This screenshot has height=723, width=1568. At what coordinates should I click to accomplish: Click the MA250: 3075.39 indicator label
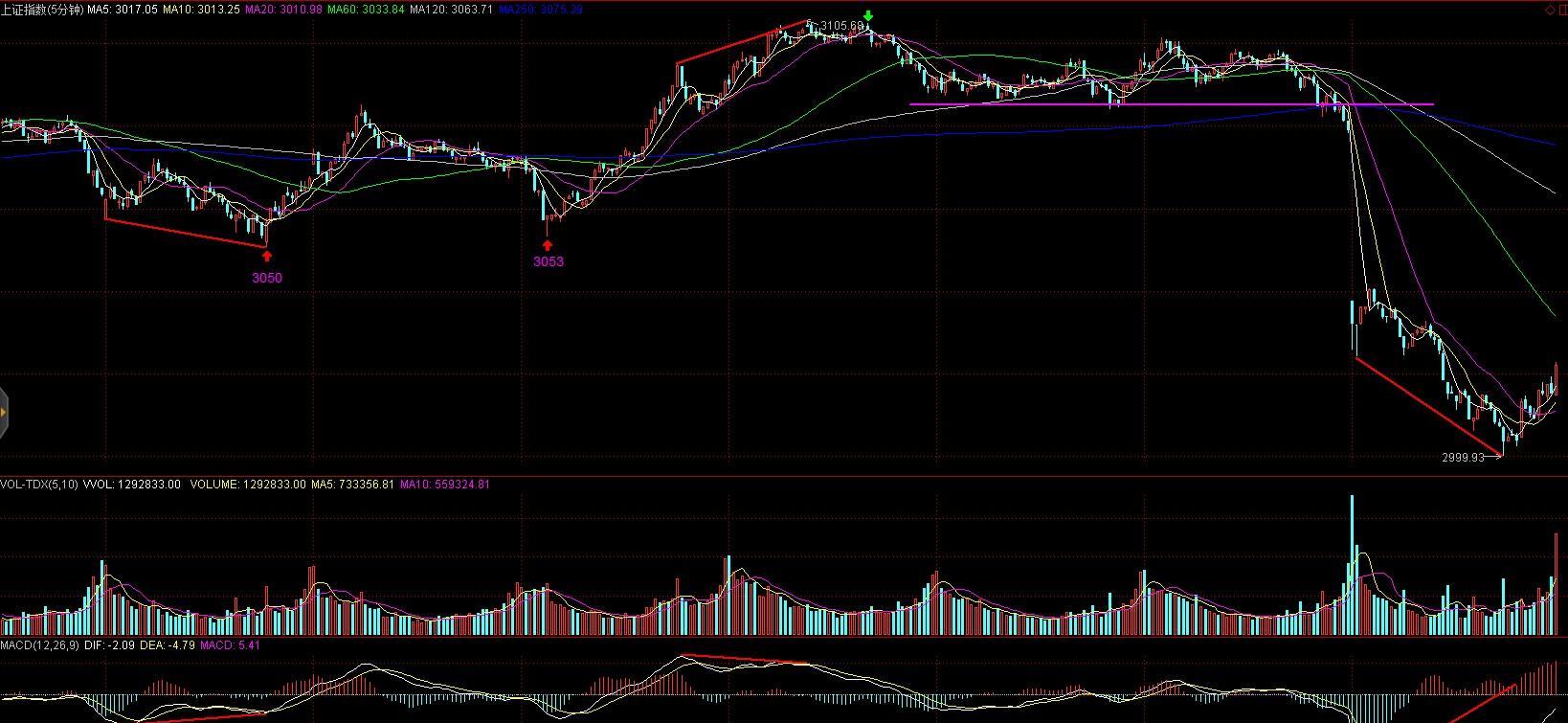tap(541, 10)
